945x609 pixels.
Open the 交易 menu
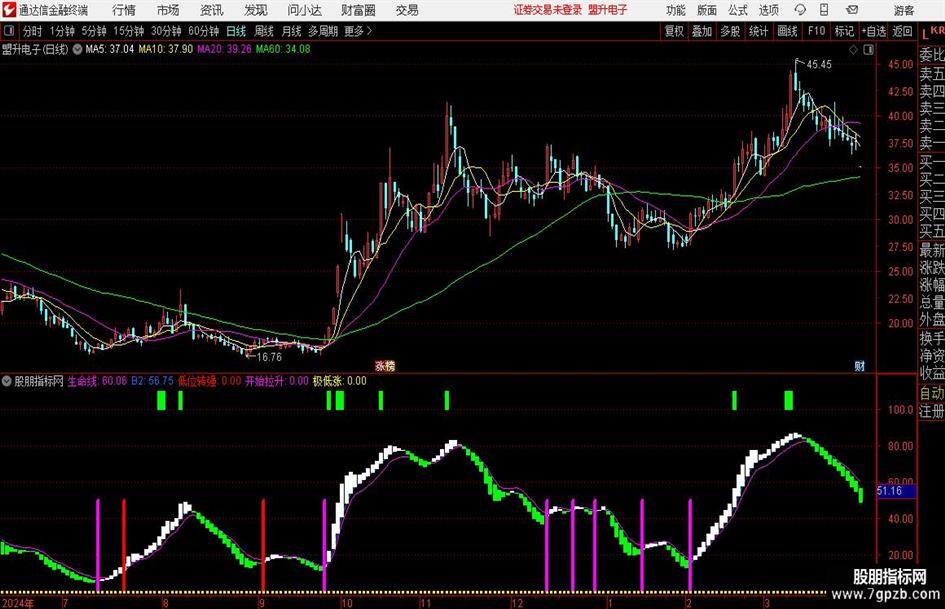407,10
